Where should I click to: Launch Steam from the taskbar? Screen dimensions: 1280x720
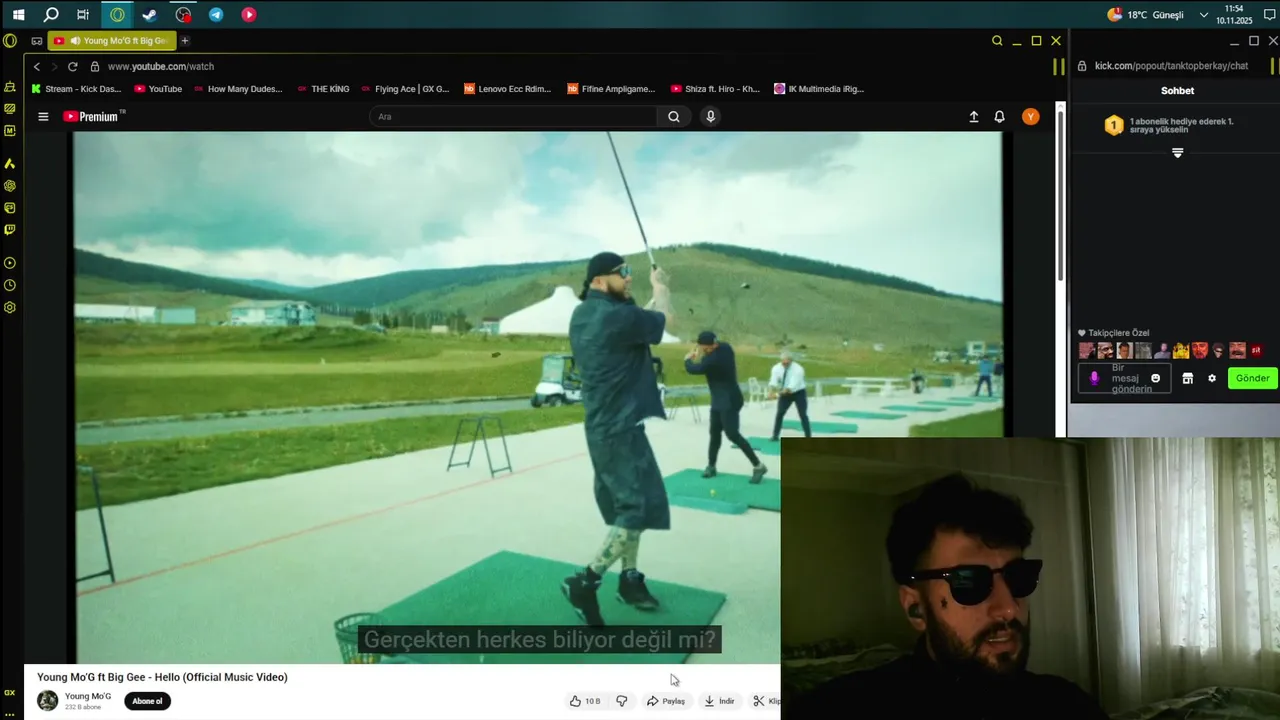click(x=150, y=15)
